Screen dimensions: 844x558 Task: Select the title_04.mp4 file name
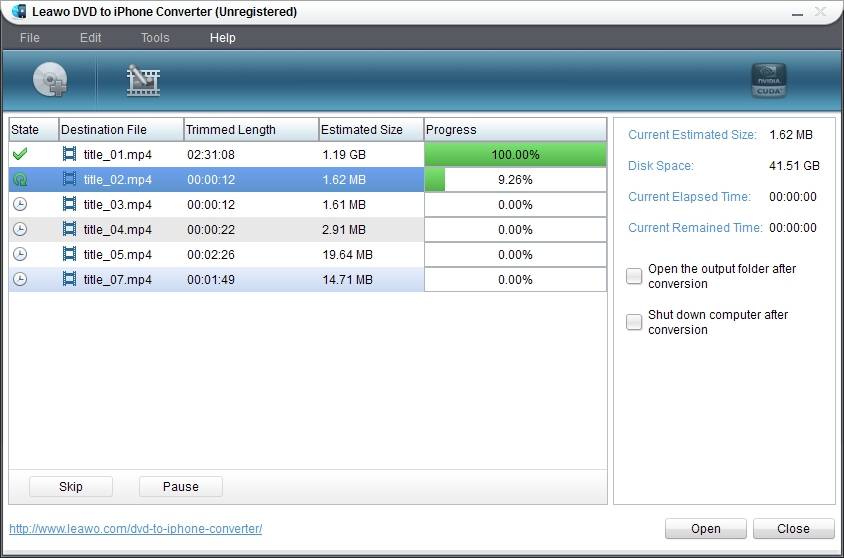pos(117,230)
